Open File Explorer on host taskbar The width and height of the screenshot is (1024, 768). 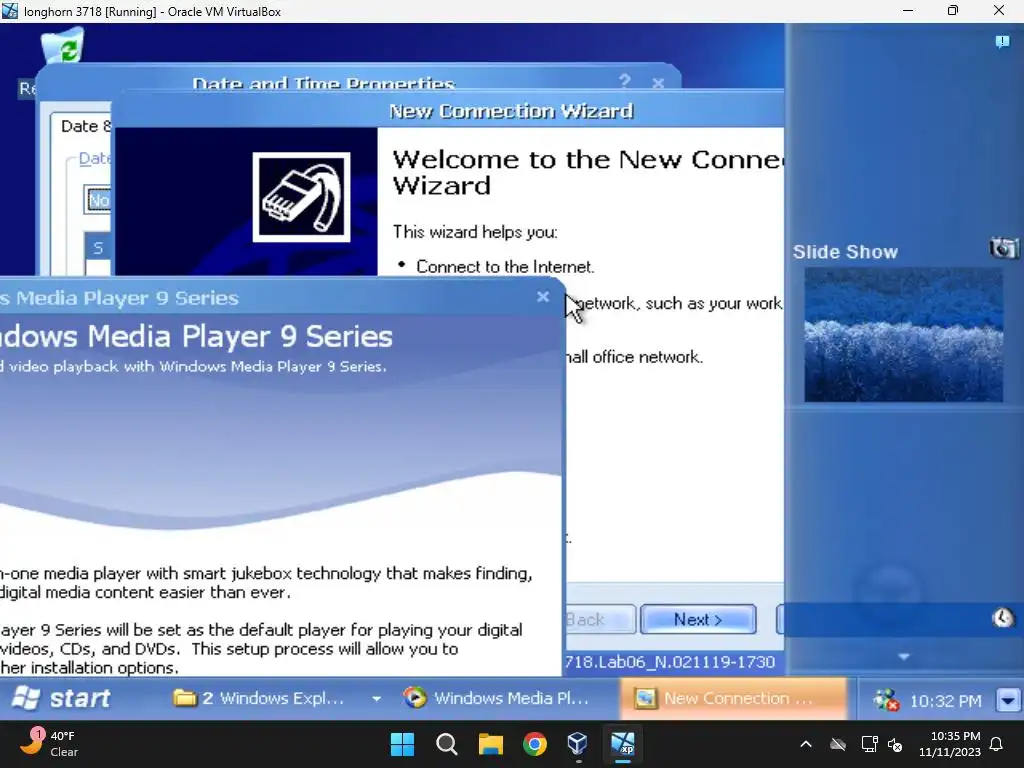pyautogui.click(x=490, y=744)
